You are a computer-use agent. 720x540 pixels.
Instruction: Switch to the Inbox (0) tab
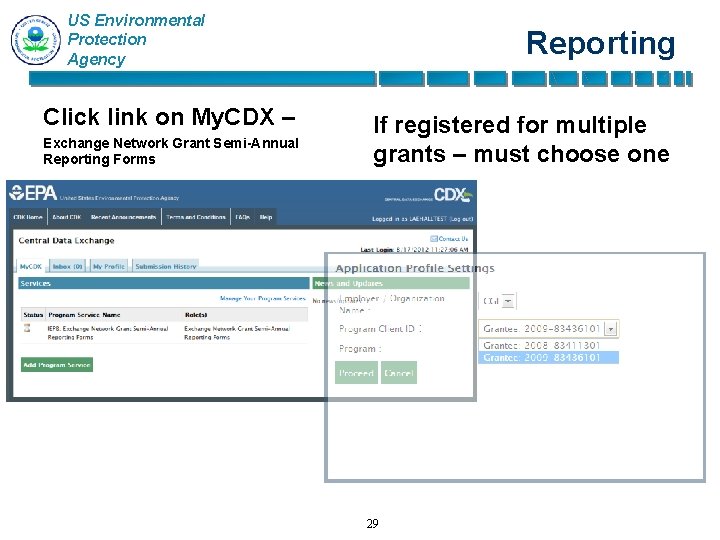[68, 266]
